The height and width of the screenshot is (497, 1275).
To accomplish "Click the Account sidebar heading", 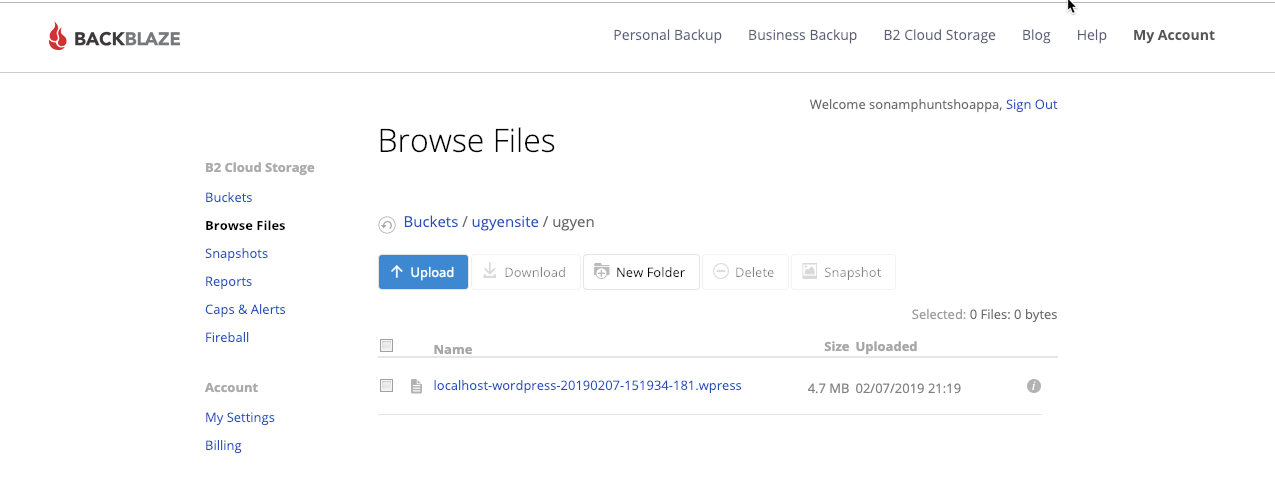I will [231, 387].
